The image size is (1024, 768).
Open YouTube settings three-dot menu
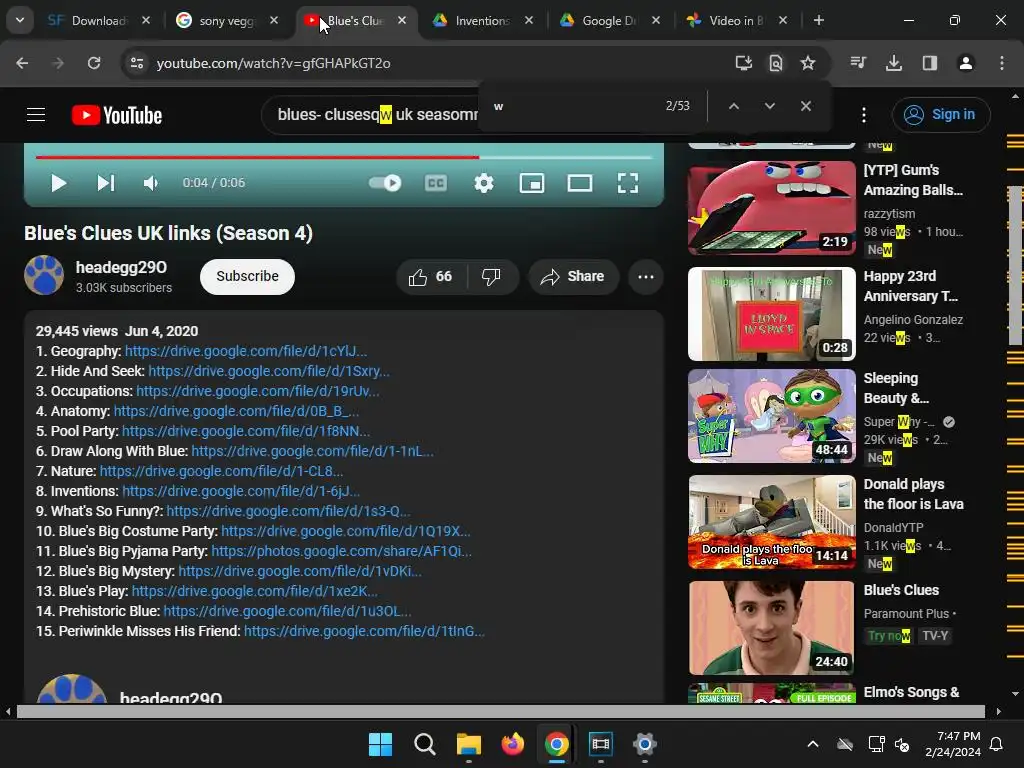coord(864,115)
